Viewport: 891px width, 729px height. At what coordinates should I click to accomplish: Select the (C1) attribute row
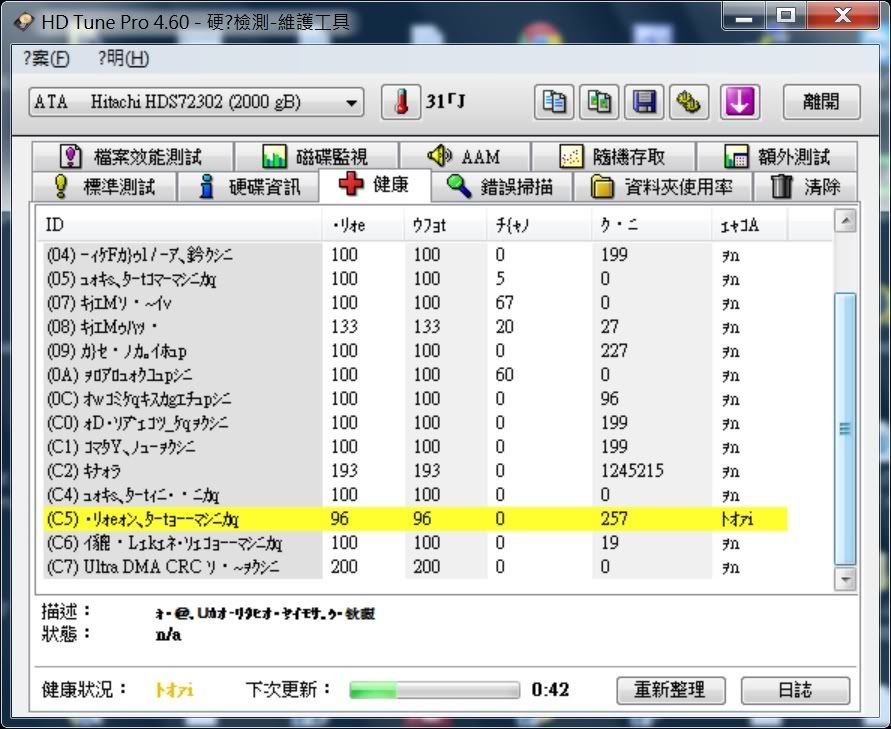point(415,447)
